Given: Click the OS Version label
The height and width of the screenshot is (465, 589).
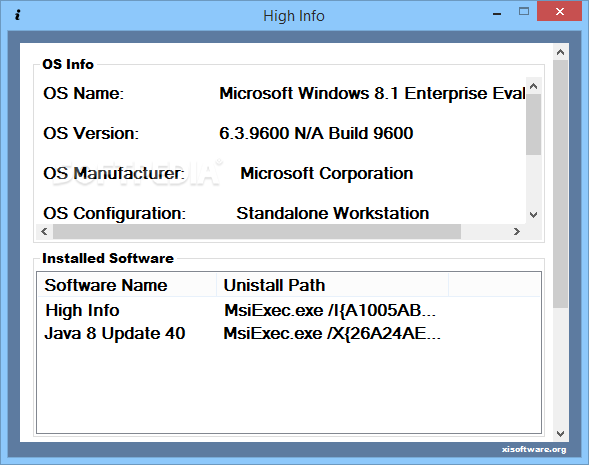Looking at the screenshot, I should point(91,133).
